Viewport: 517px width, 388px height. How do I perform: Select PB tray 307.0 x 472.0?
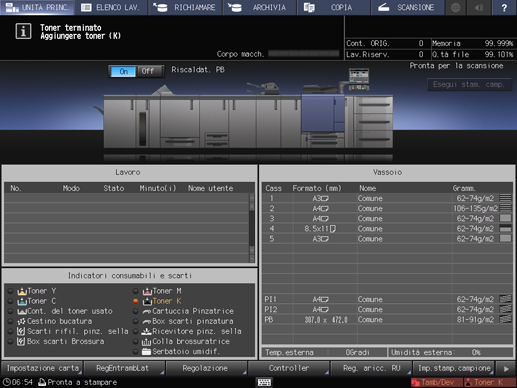(x=387, y=320)
